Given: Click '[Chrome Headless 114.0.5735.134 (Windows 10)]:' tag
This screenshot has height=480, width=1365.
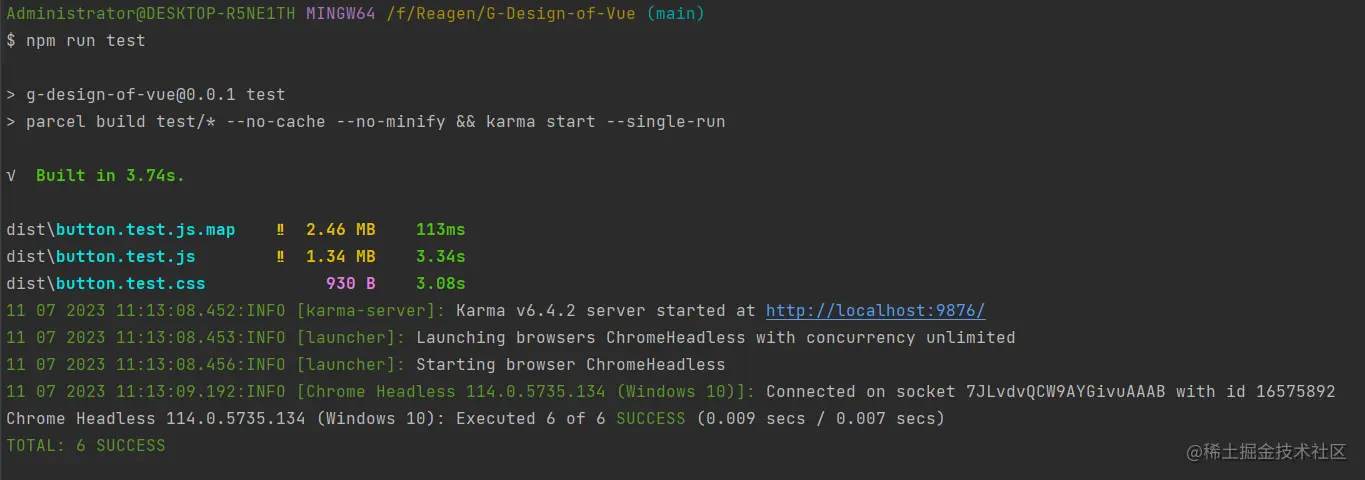Looking at the screenshot, I should click(526, 392).
